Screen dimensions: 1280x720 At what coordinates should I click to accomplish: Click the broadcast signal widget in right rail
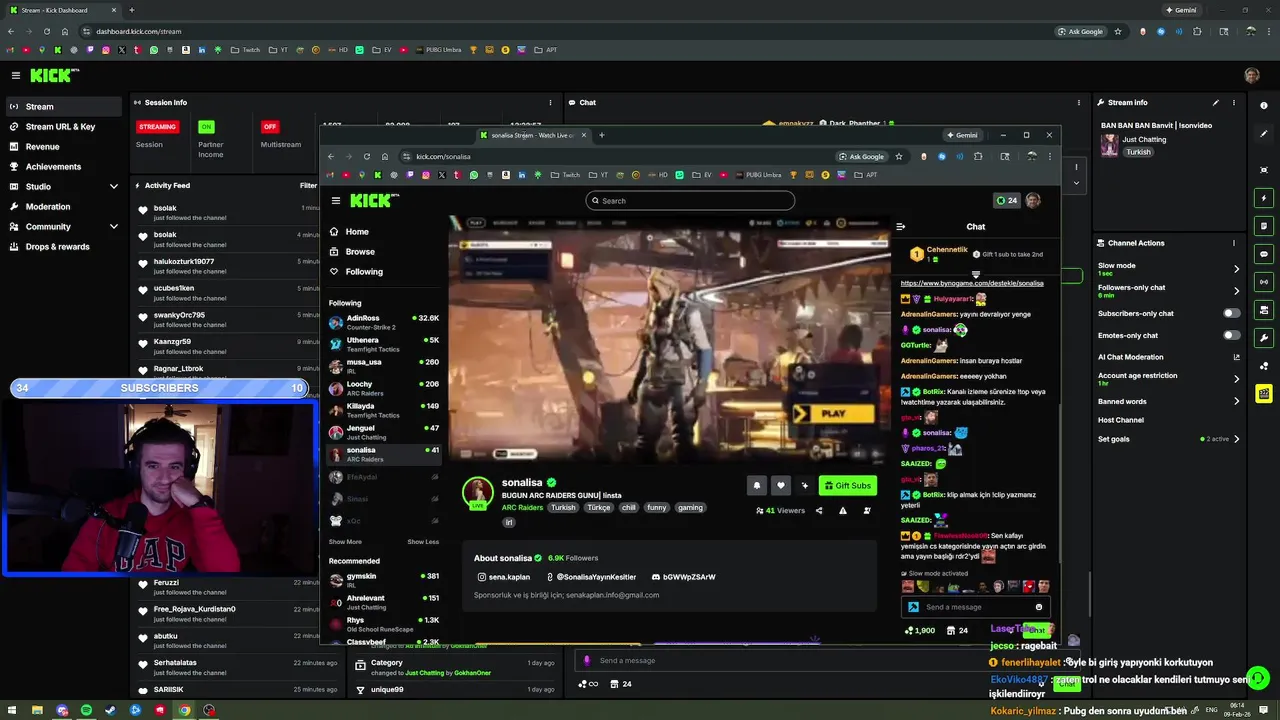coord(1265,282)
